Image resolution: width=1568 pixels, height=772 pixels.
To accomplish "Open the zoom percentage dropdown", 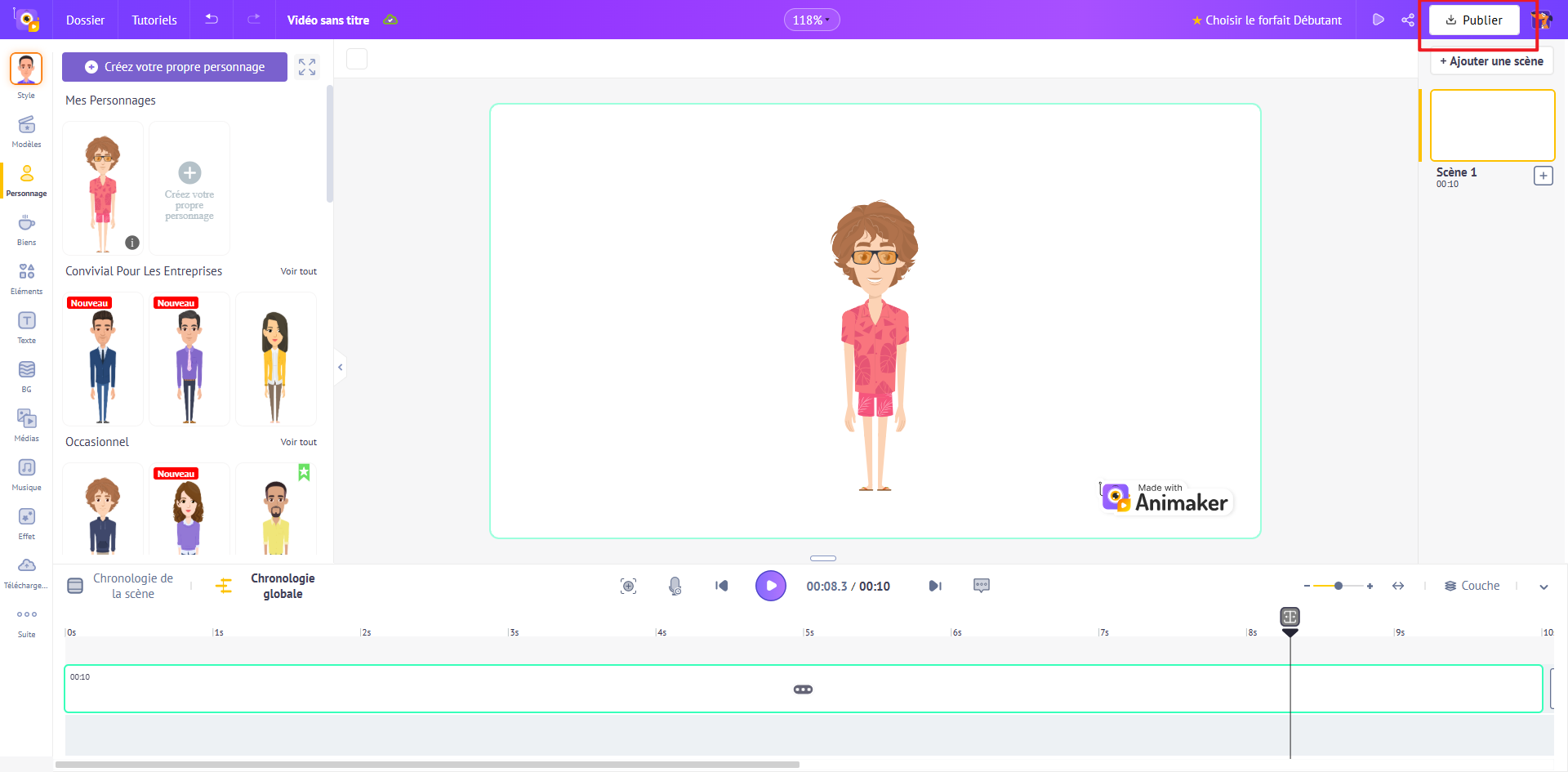I will coord(812,19).
